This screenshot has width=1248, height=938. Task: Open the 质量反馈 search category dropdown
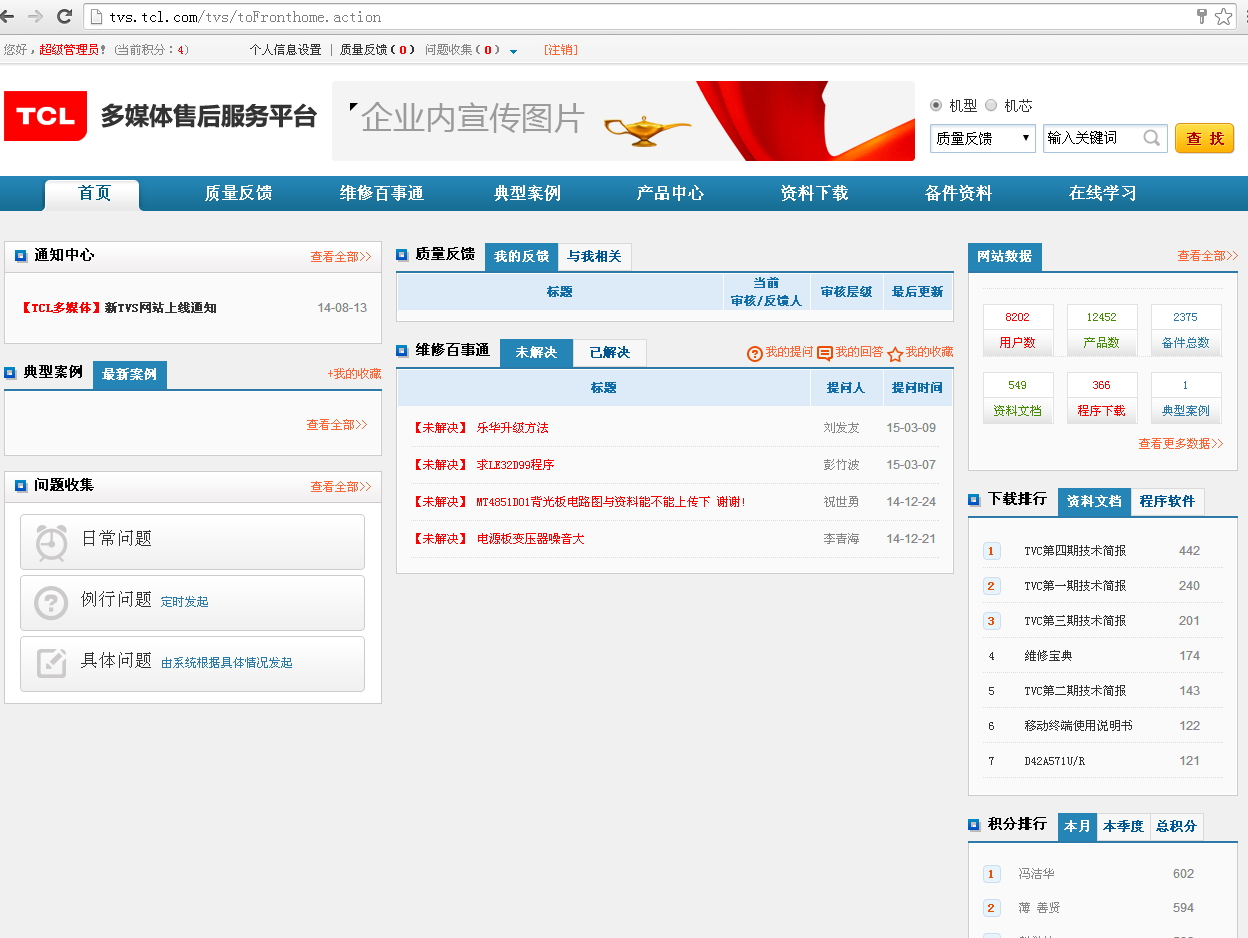tap(983, 138)
